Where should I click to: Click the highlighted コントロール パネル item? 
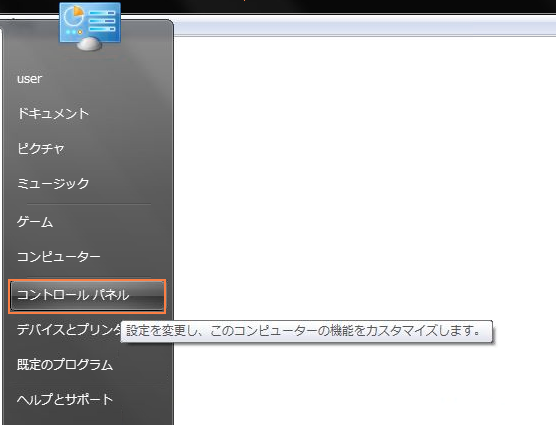coord(87,296)
